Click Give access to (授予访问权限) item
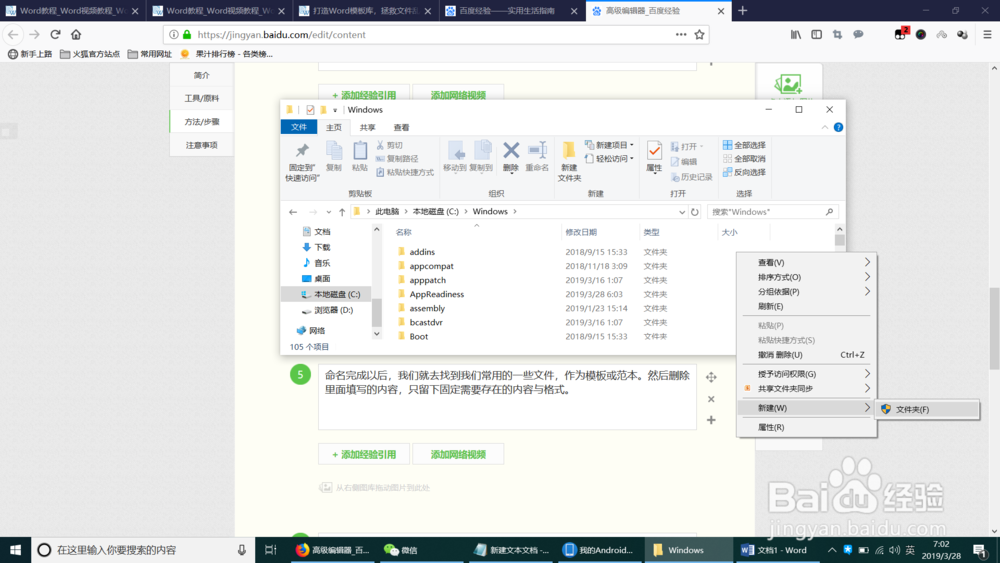Screen dimensions: 1000x563 click(x=807, y=374)
